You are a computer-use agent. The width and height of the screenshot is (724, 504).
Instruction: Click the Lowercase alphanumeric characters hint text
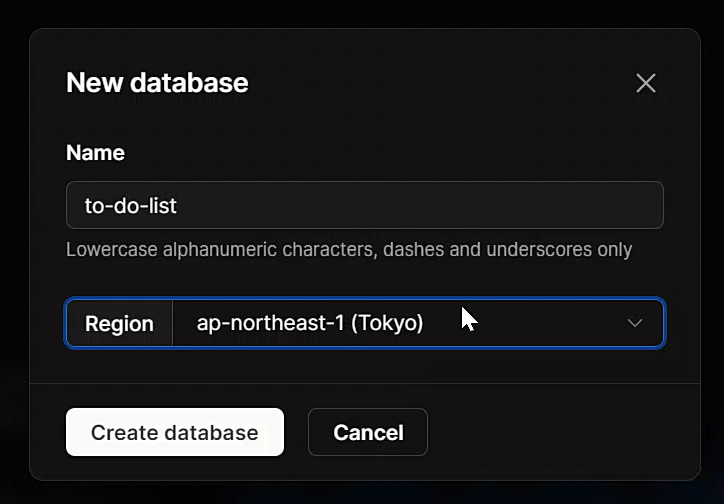(x=349, y=250)
